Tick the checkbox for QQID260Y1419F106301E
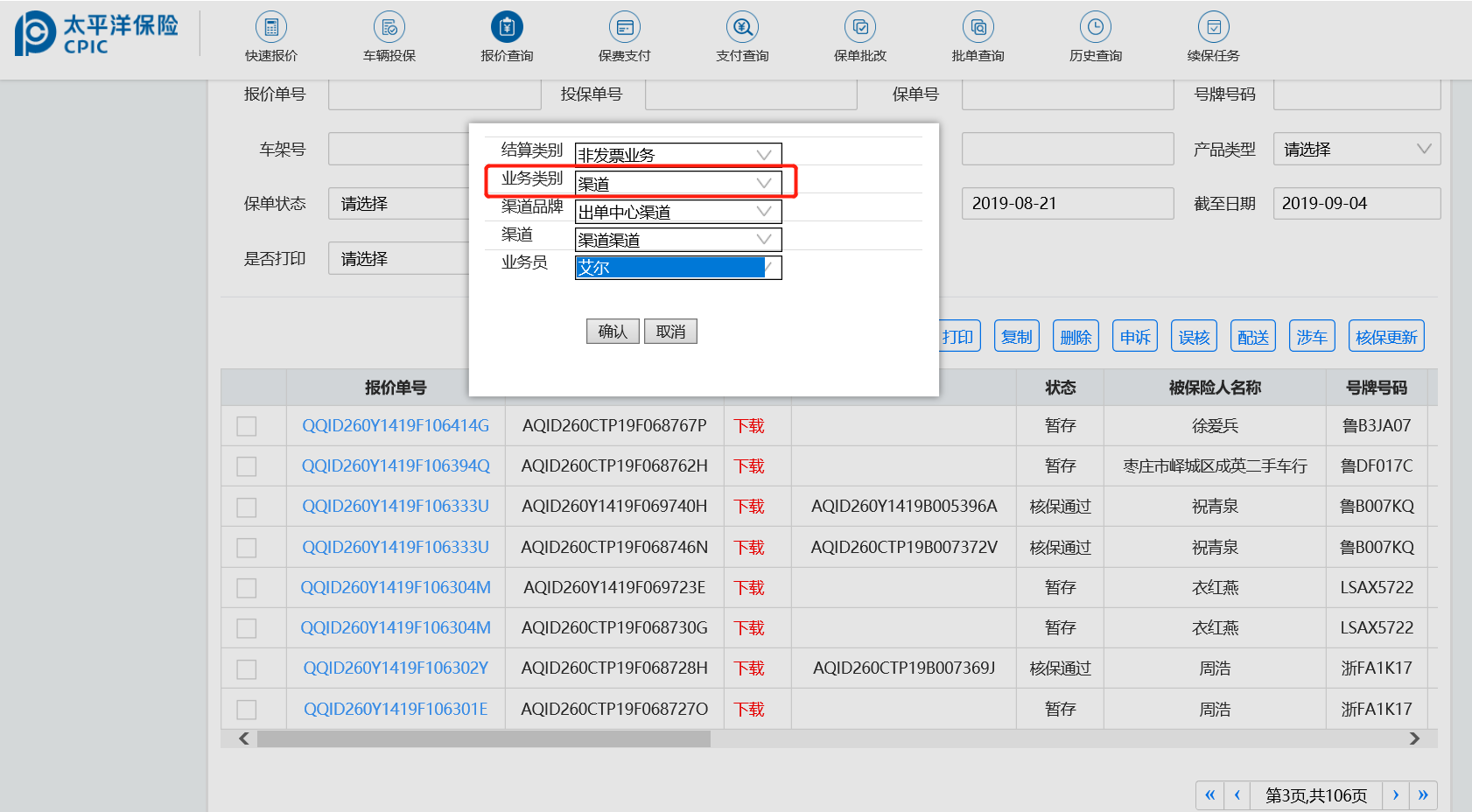The image size is (1472, 812). pos(247,710)
